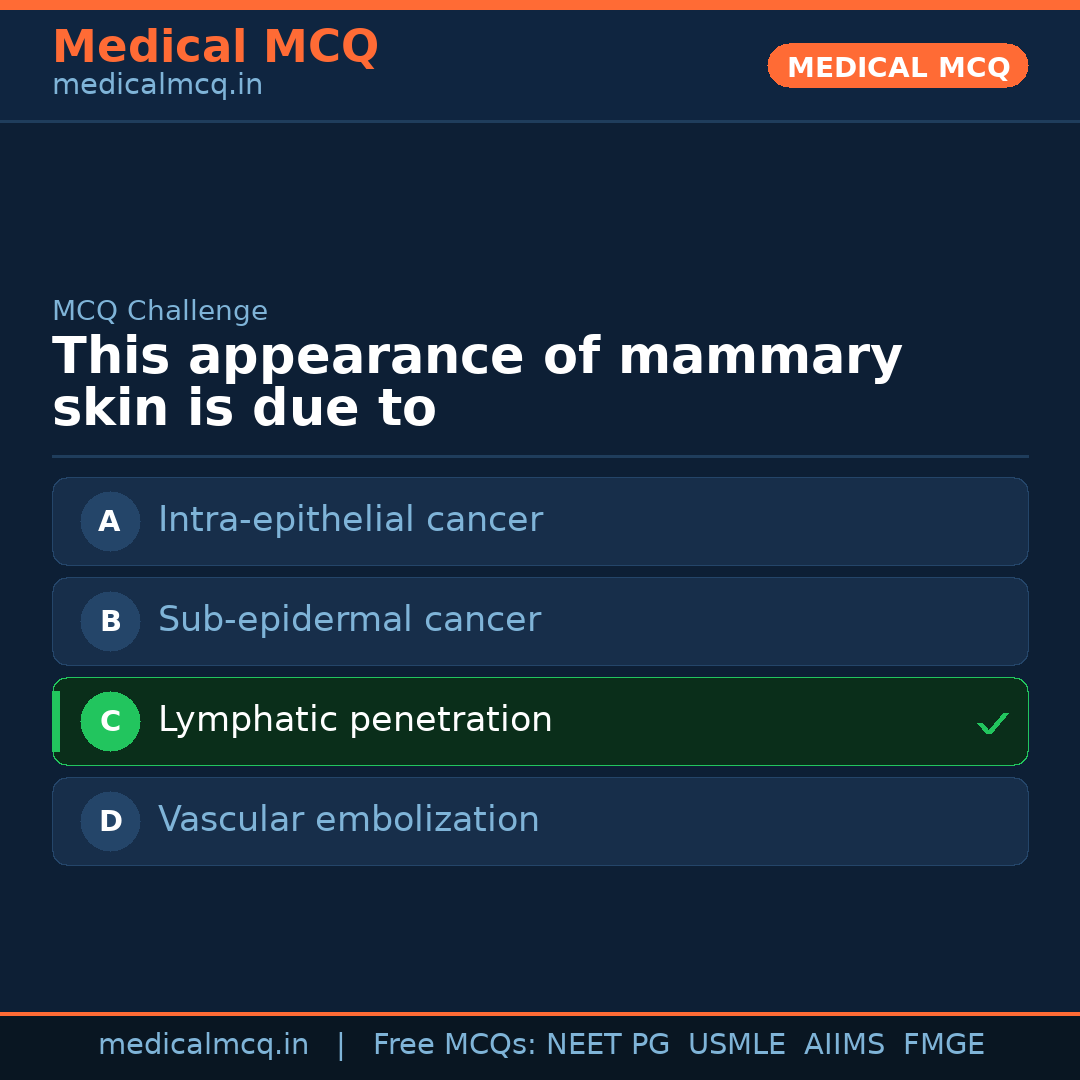
Task: Click the letter D circle icon
Action: tap(110, 821)
